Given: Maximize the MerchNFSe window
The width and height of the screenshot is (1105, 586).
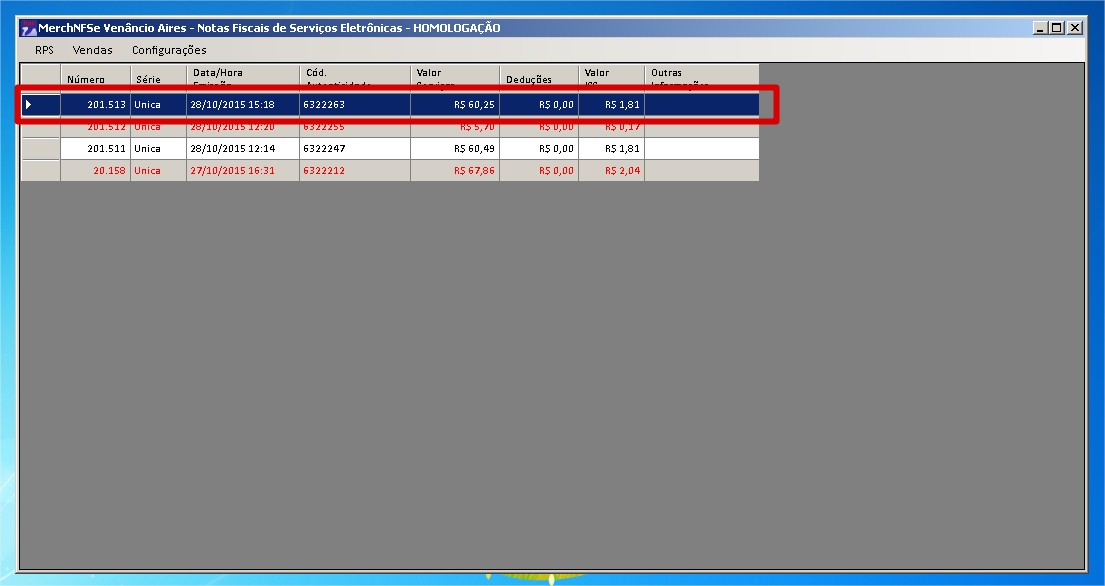Looking at the screenshot, I should point(1058,28).
